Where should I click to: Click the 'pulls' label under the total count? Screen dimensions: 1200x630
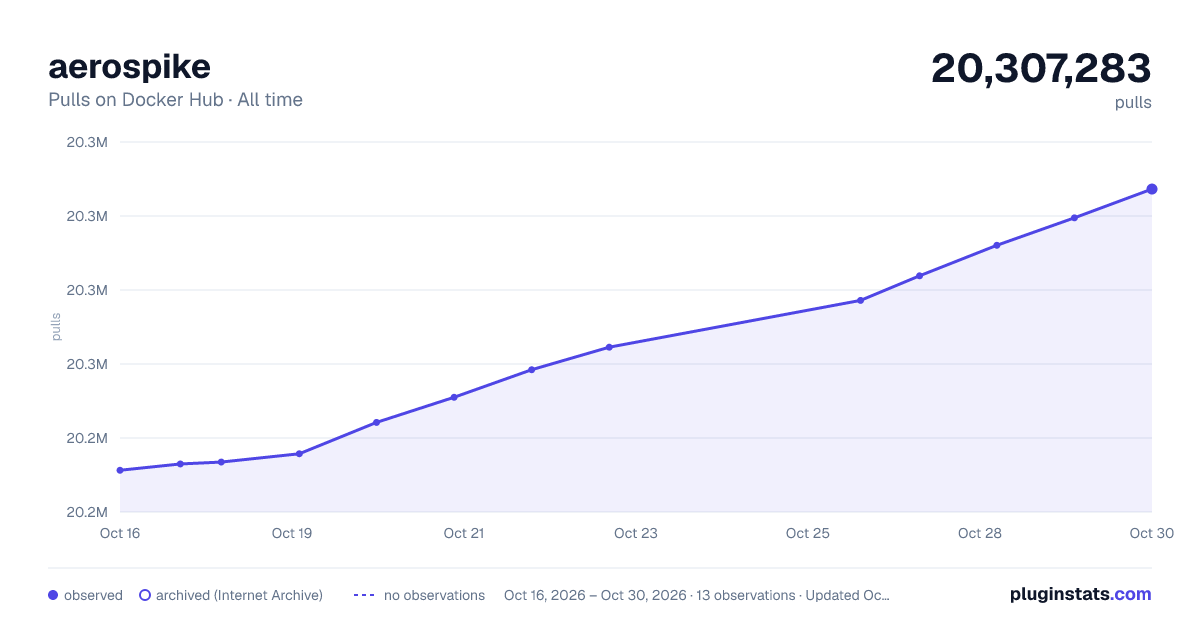[1133, 102]
